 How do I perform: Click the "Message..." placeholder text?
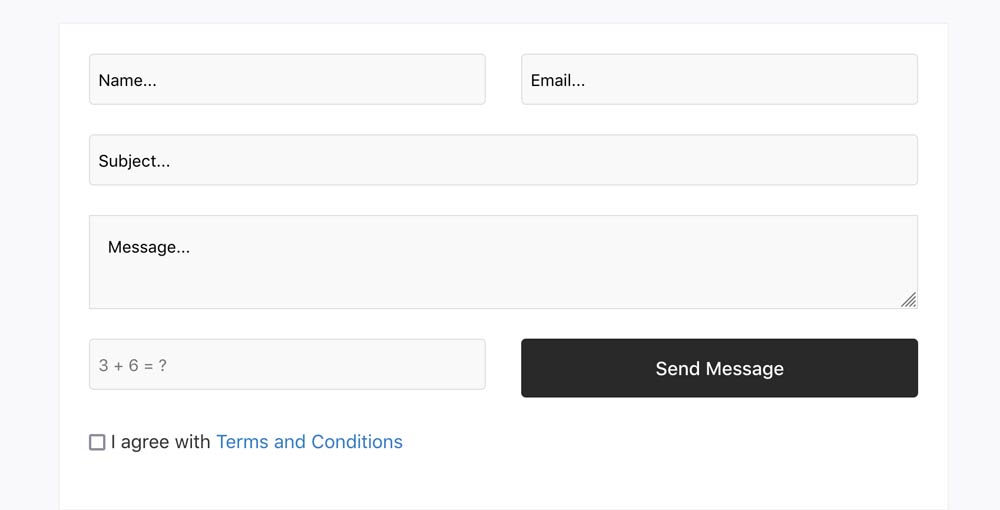point(149,247)
